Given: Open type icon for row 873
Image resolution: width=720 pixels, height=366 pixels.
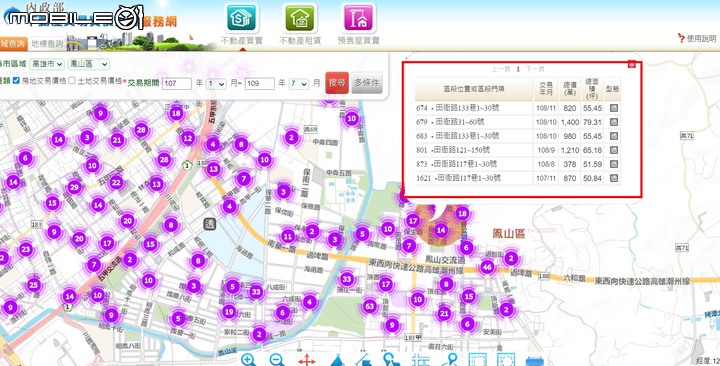Looking at the screenshot, I should (x=613, y=164).
